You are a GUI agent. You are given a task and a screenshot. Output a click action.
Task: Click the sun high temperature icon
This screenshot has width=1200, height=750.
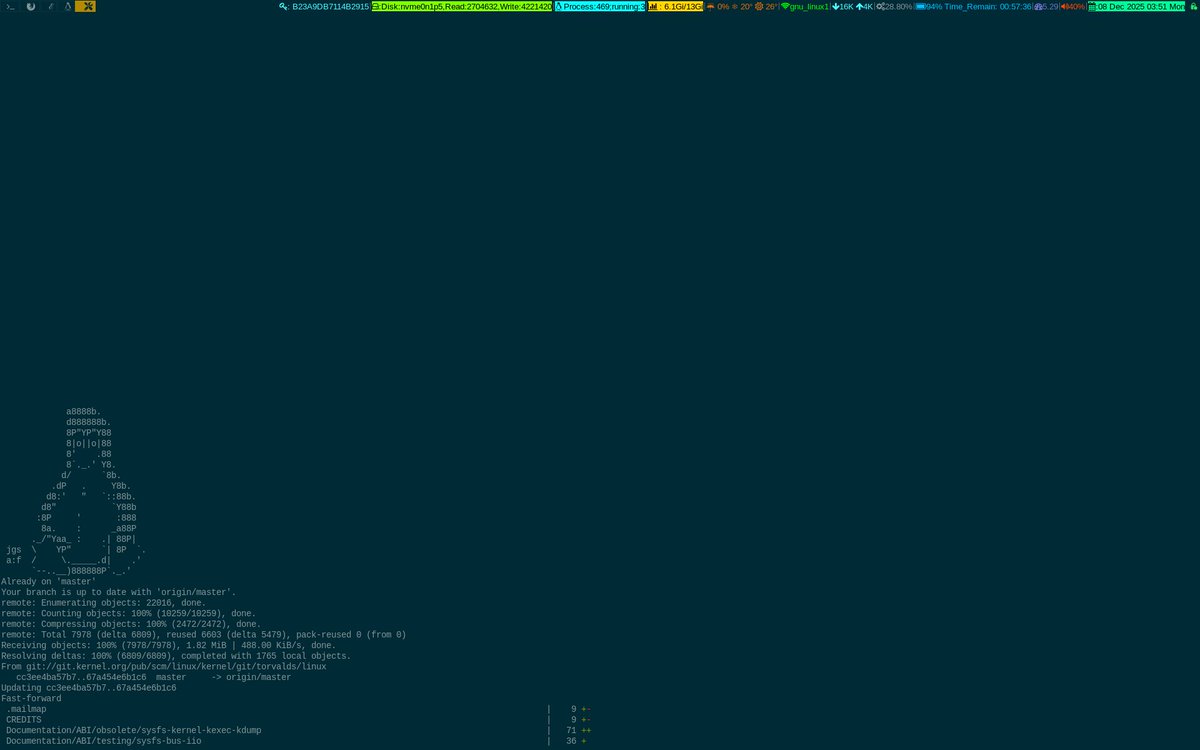tap(760, 6)
